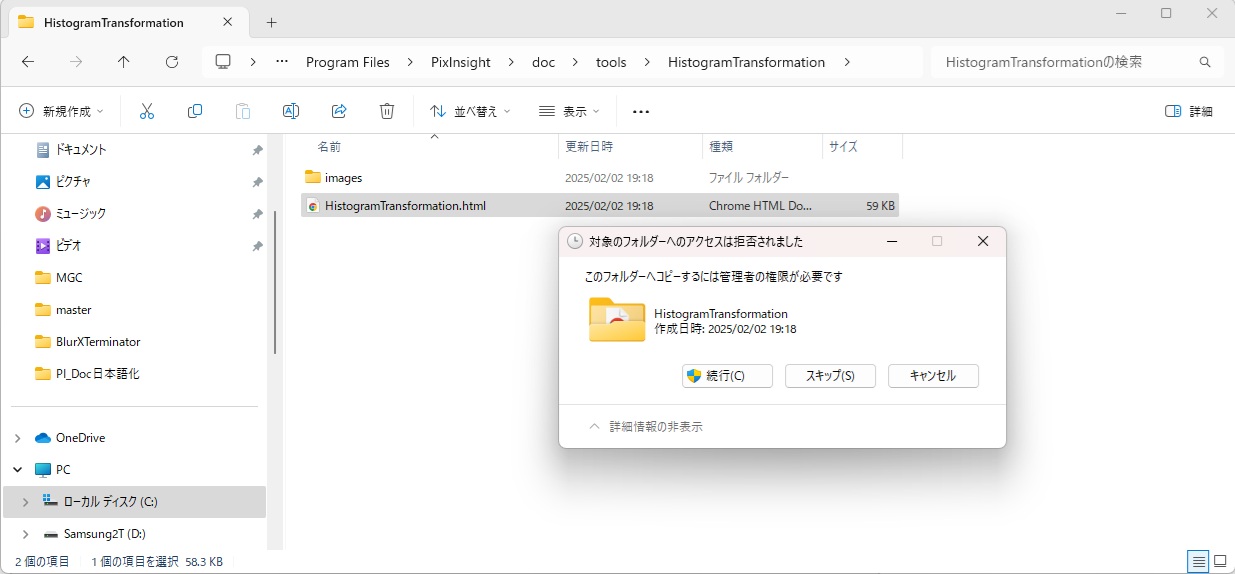Click the キャンセル button
Screen dimensions: 1235x574
933,376
